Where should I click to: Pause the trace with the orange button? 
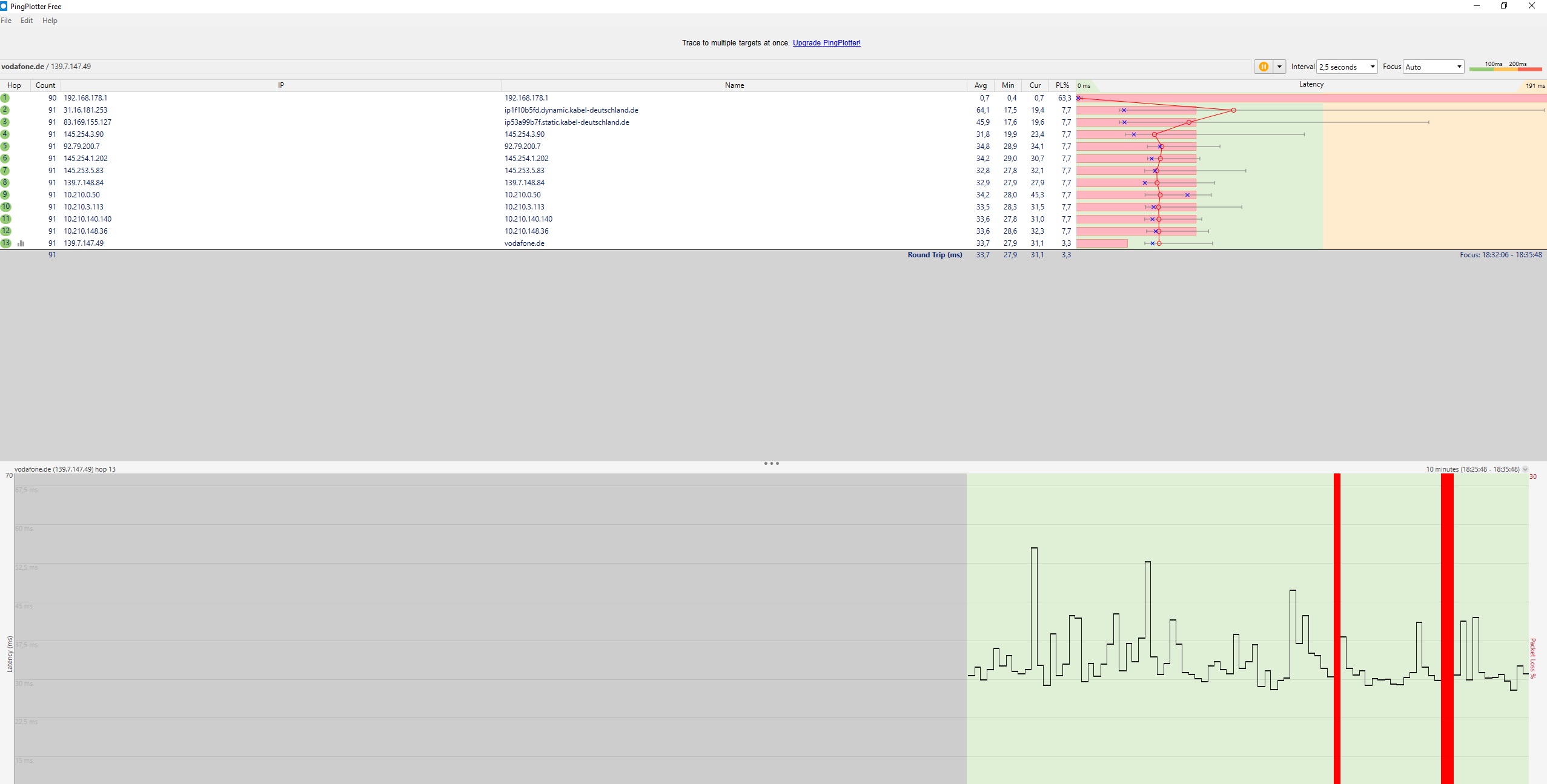click(1264, 67)
